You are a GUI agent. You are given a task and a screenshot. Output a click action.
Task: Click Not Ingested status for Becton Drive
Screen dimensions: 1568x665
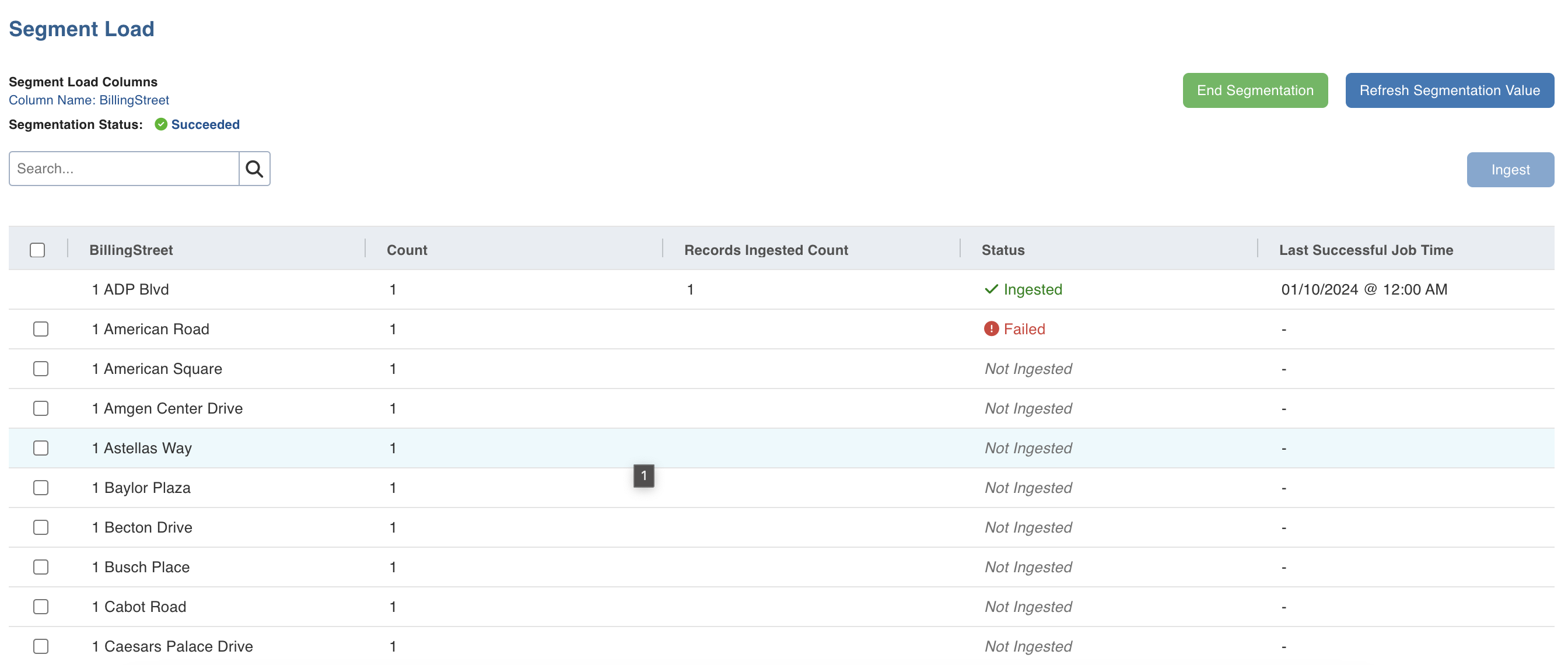point(1028,527)
